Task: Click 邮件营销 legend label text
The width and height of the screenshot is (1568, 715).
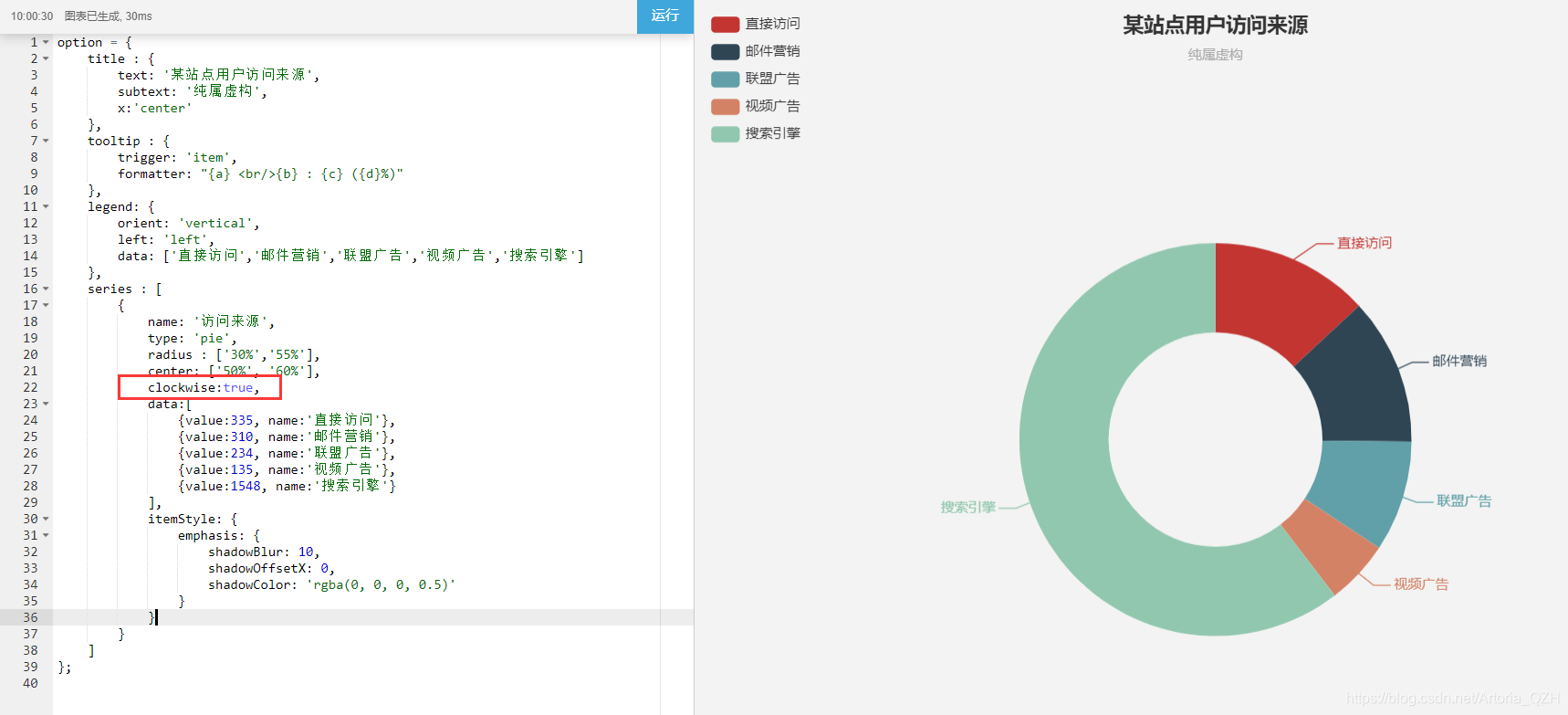Action: [x=773, y=51]
